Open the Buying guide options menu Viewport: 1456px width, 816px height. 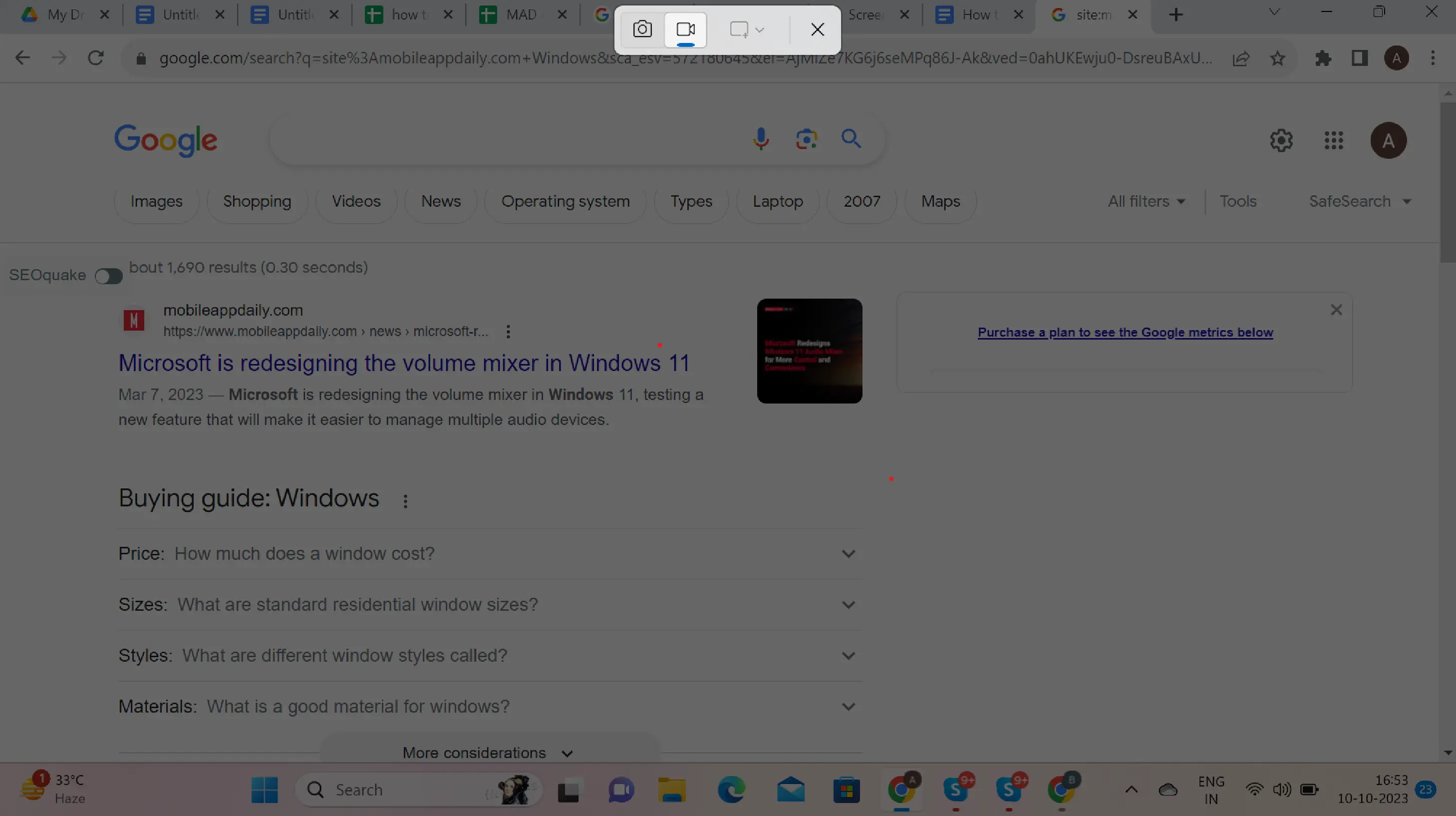point(405,501)
